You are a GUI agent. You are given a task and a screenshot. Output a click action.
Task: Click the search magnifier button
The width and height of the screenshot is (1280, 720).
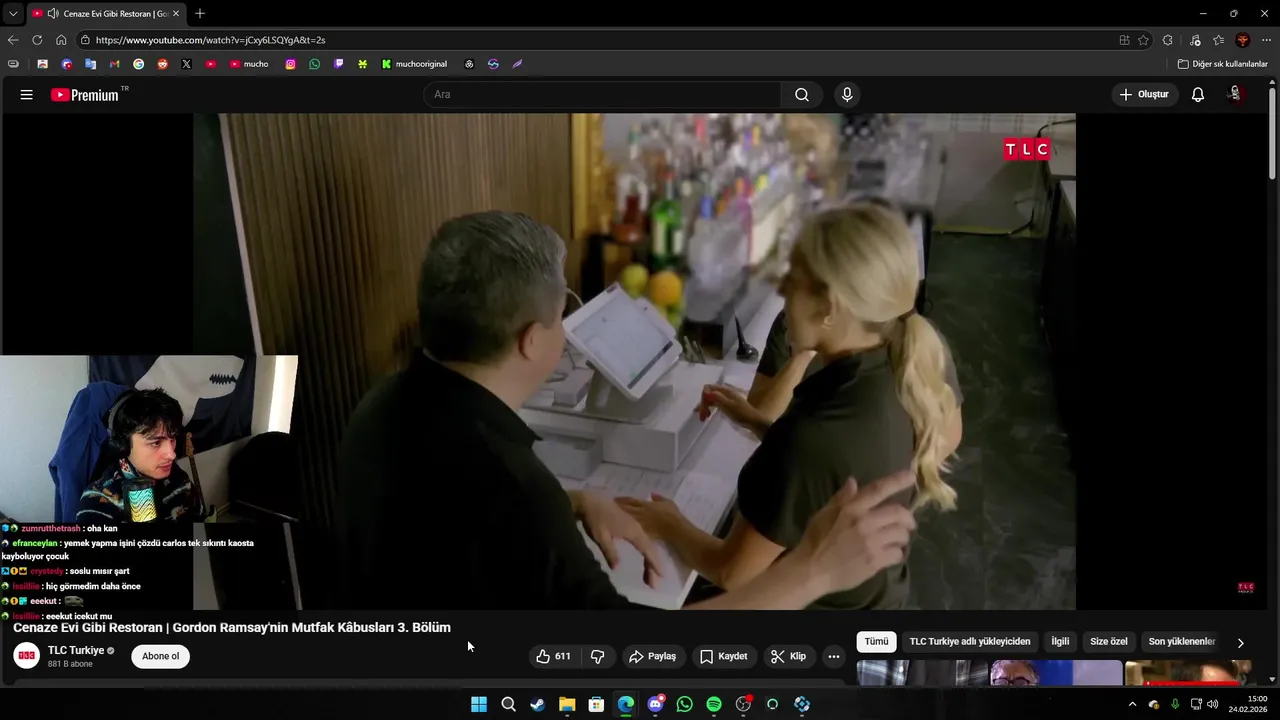(x=802, y=95)
